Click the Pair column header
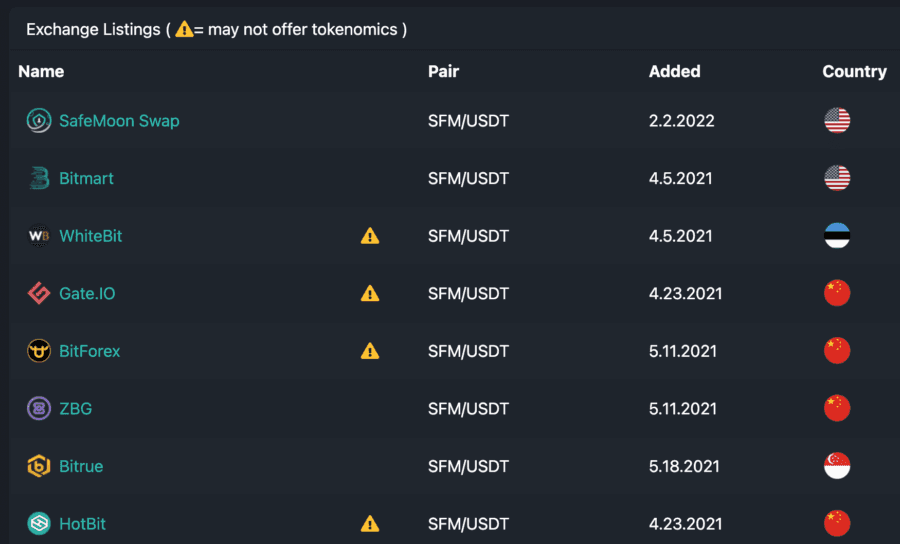The width and height of the screenshot is (900, 544). click(443, 72)
